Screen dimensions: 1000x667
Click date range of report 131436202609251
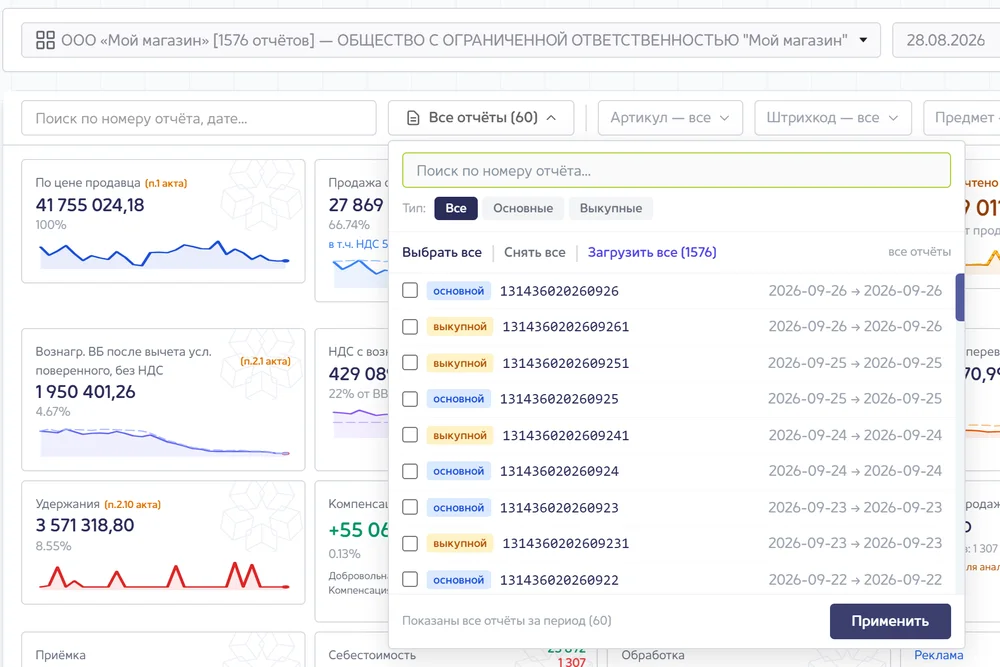click(855, 363)
